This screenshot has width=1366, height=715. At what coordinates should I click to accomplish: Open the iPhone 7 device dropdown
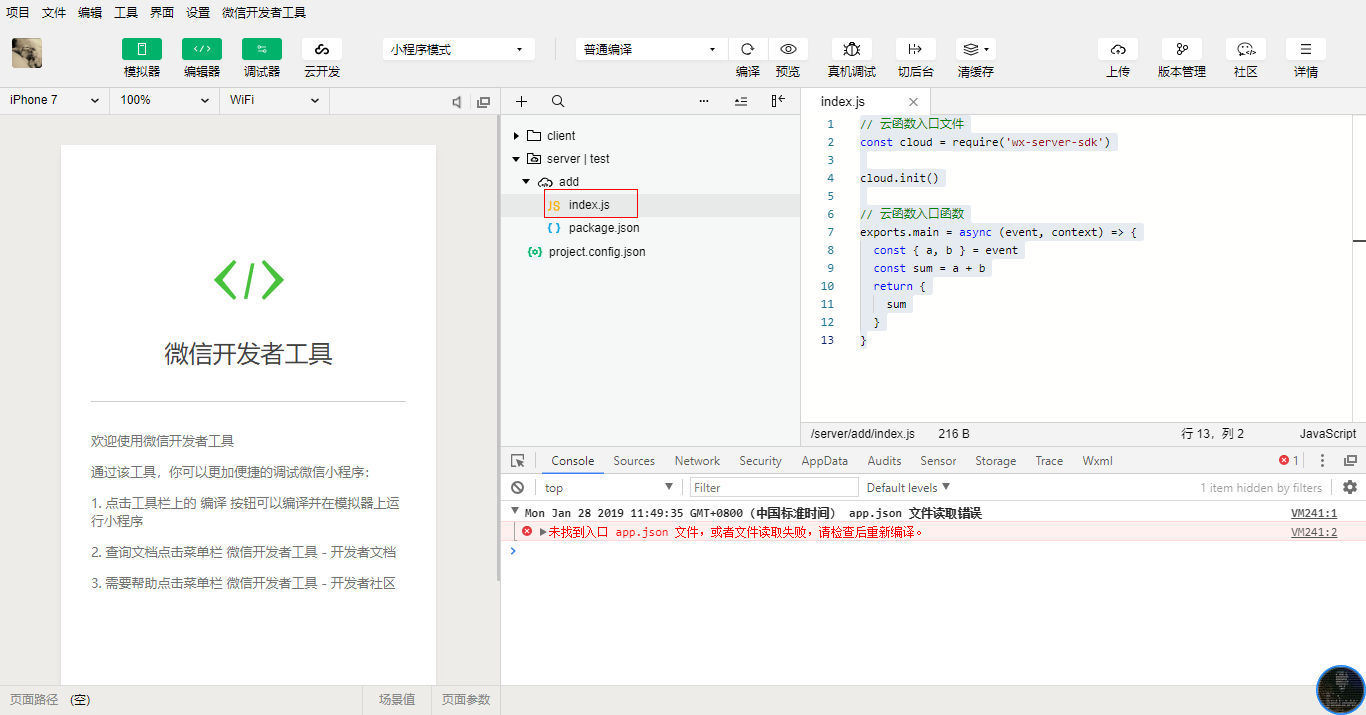pos(54,100)
